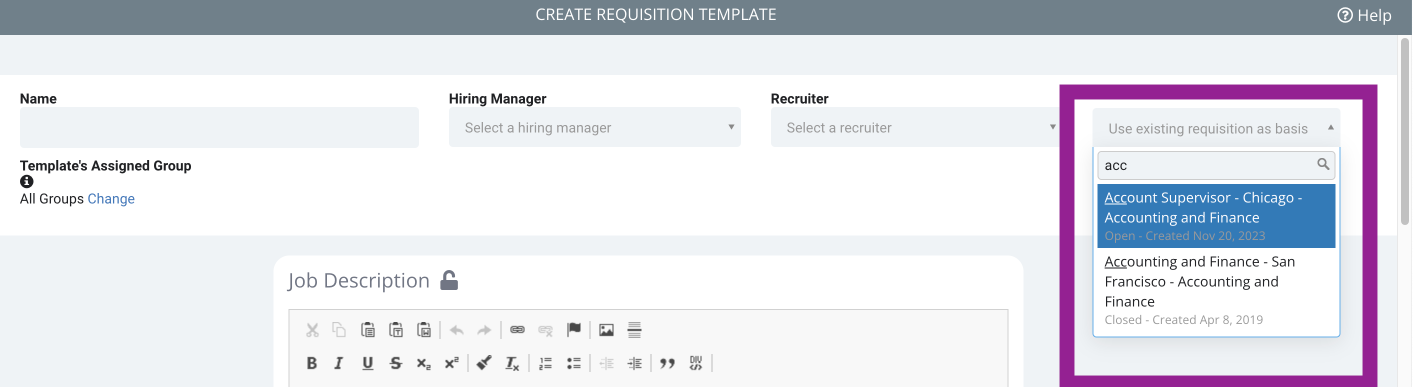The height and width of the screenshot is (387, 1413).
Task: Open Help in the header
Action: coord(1364,15)
